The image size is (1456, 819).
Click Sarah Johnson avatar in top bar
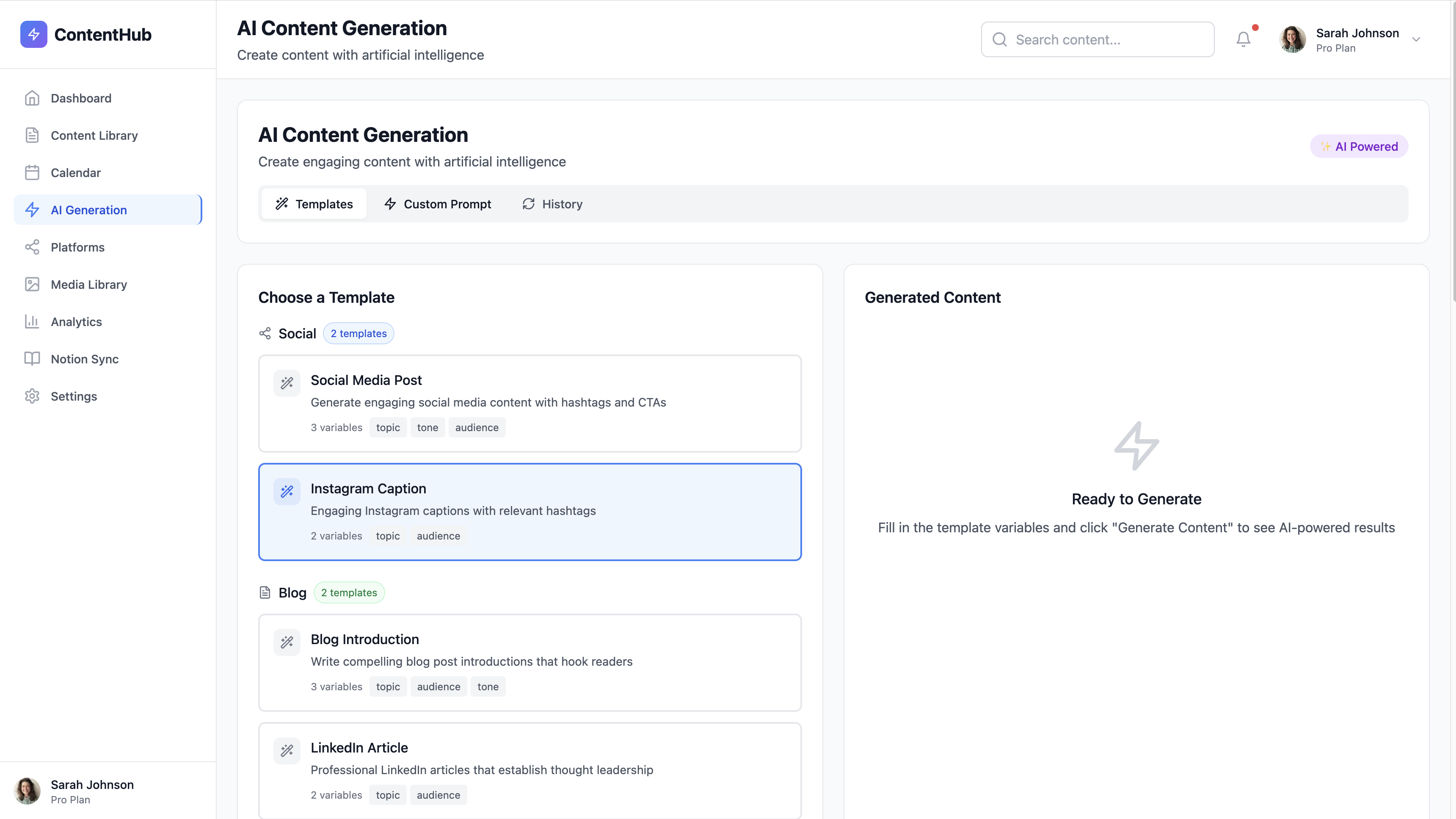click(1293, 39)
